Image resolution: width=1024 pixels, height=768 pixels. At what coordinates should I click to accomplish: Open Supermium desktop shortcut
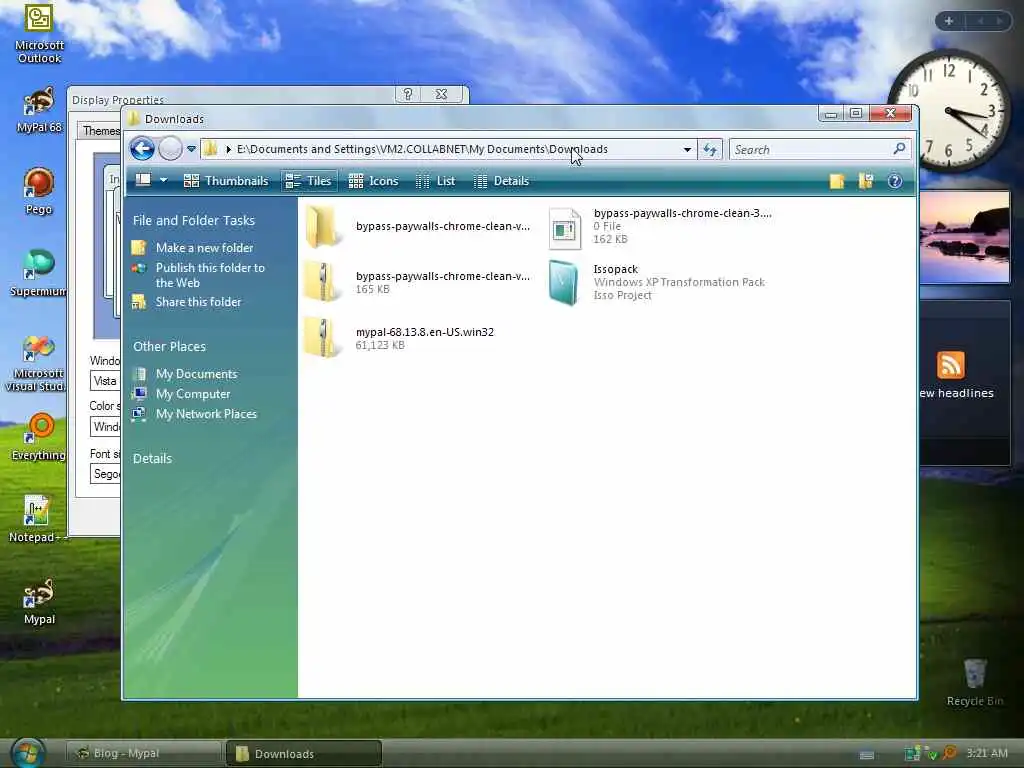[x=38, y=274]
